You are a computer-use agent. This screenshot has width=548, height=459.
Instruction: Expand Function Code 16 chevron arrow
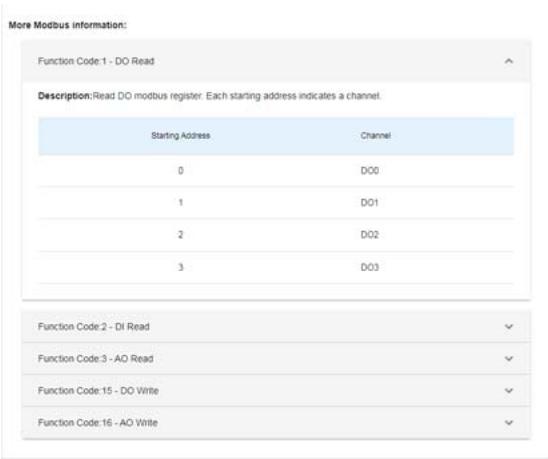[x=509, y=423]
